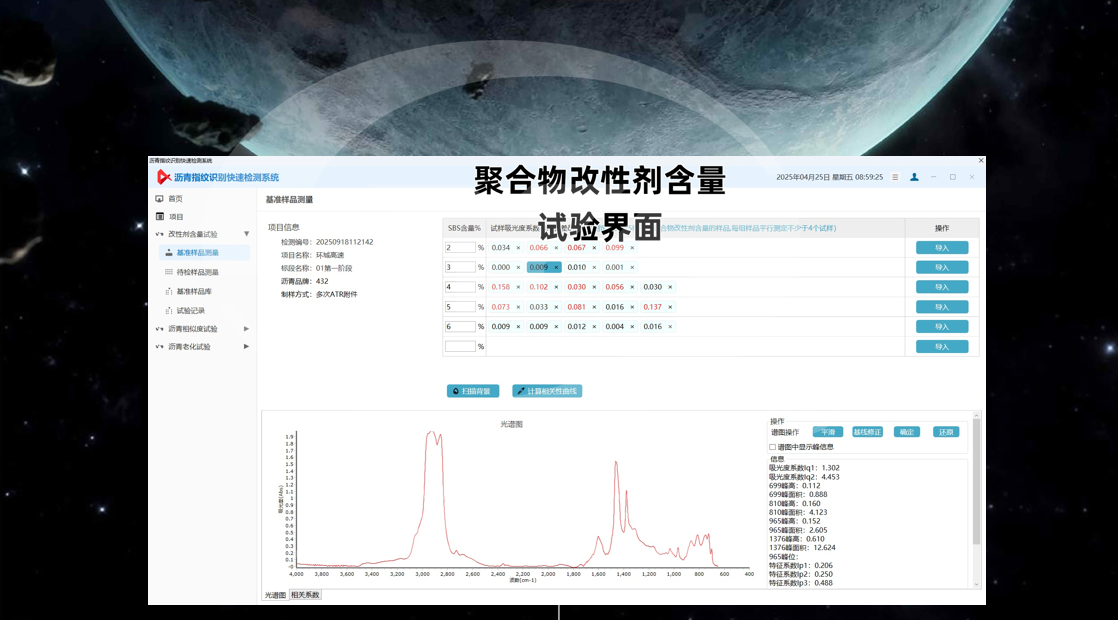Expand the 沥青老化试验 section
The width and height of the screenshot is (1118, 620).
tap(246, 346)
